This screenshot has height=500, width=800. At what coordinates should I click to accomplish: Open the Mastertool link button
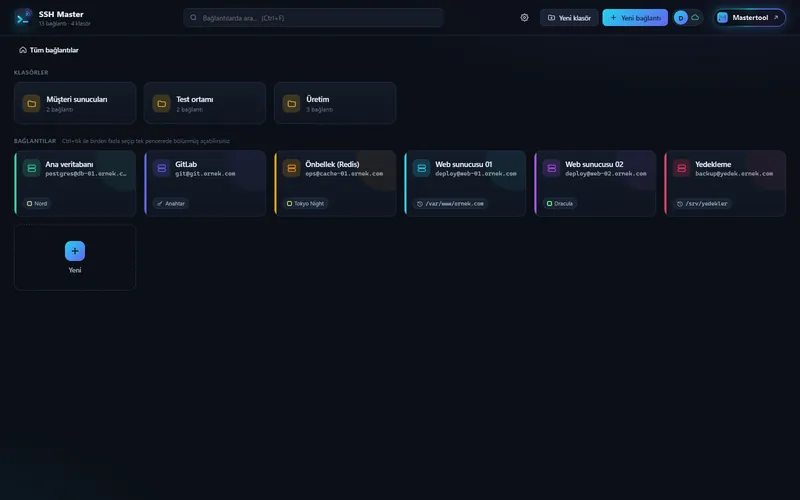[749, 18]
